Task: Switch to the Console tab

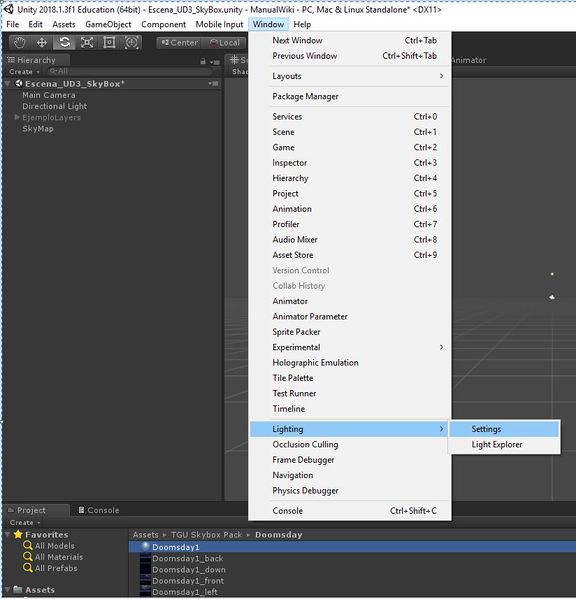Action: 99,510
